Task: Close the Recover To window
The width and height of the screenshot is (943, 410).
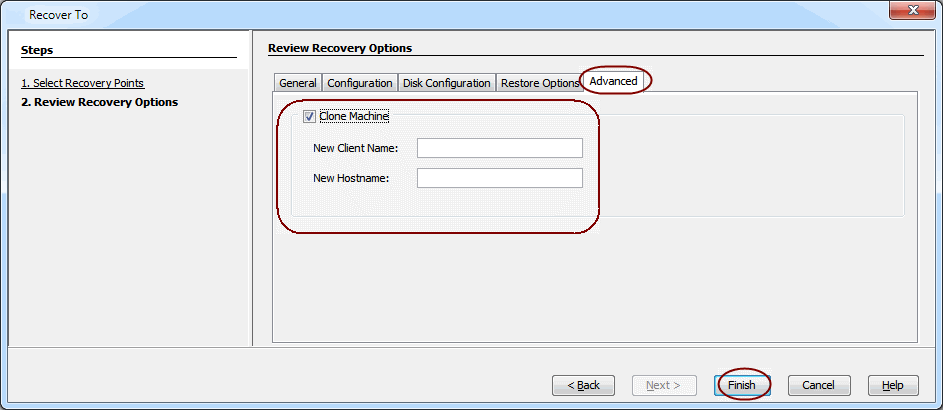Action: (x=911, y=13)
